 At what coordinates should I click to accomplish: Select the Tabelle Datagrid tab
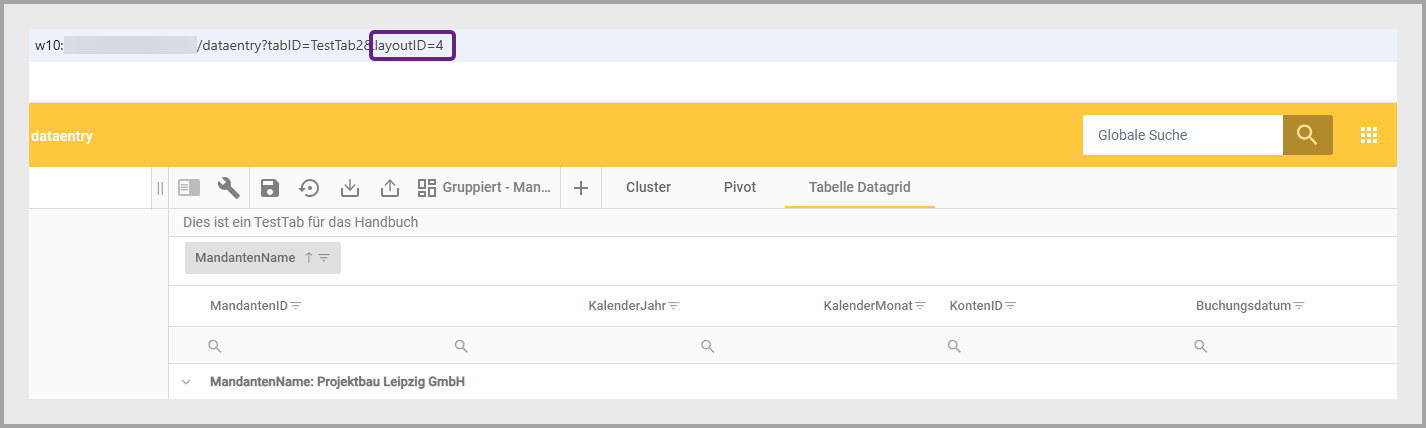click(859, 187)
